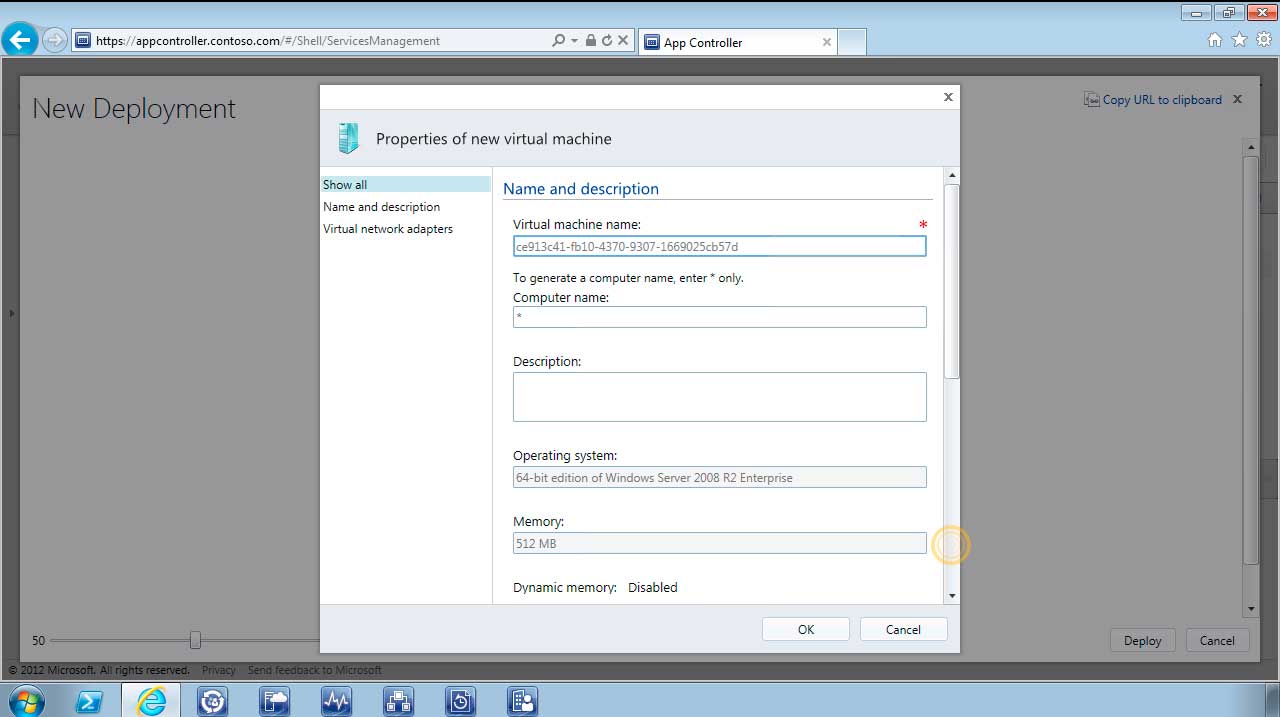The image size is (1280, 717).
Task: Click the dialog scrollbar up arrow
Action: click(952, 176)
